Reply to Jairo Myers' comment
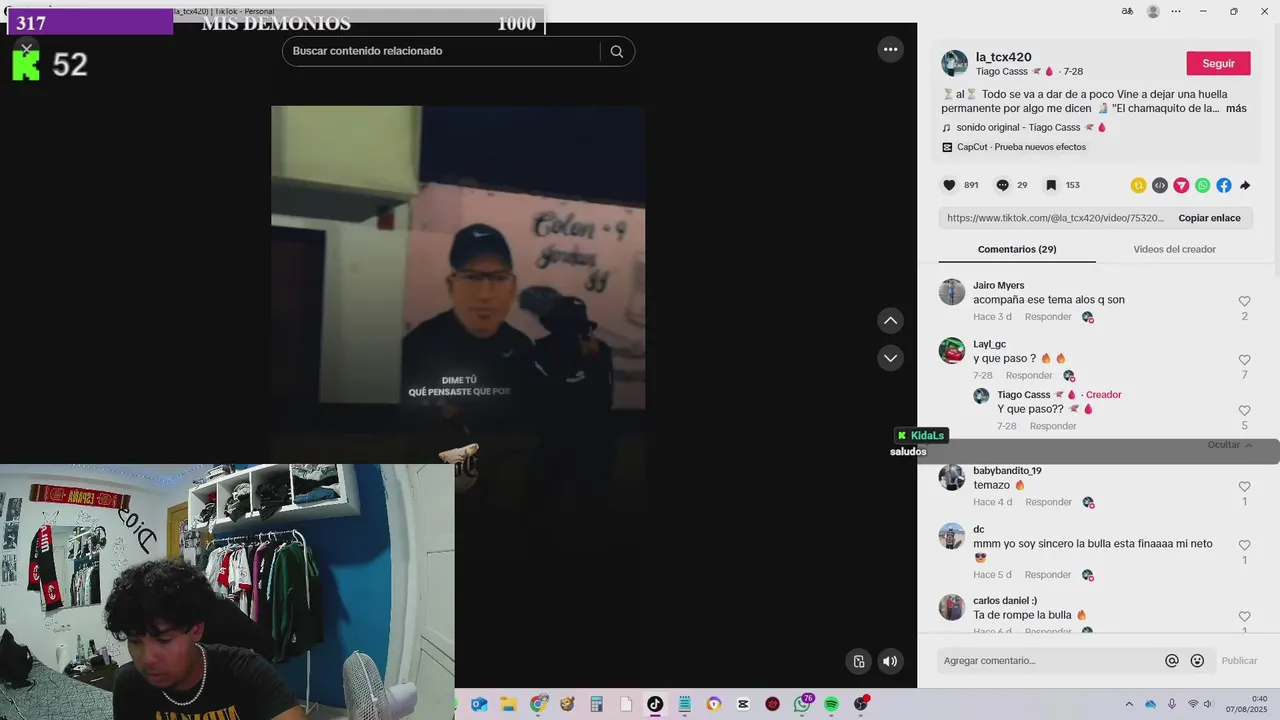The height and width of the screenshot is (720, 1280). coord(1048,317)
